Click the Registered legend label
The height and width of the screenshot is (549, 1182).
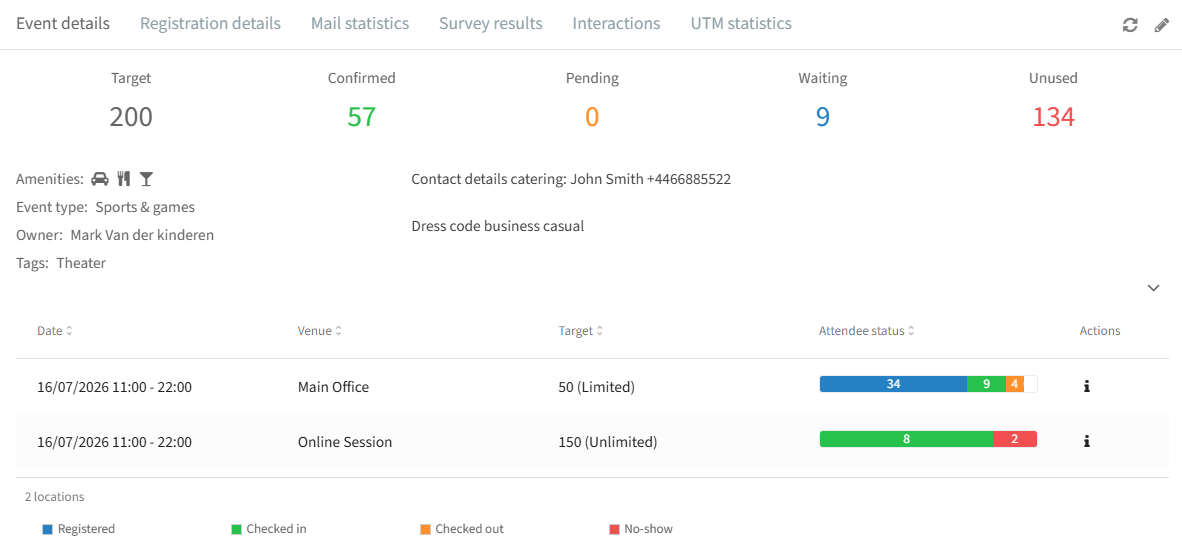point(86,529)
